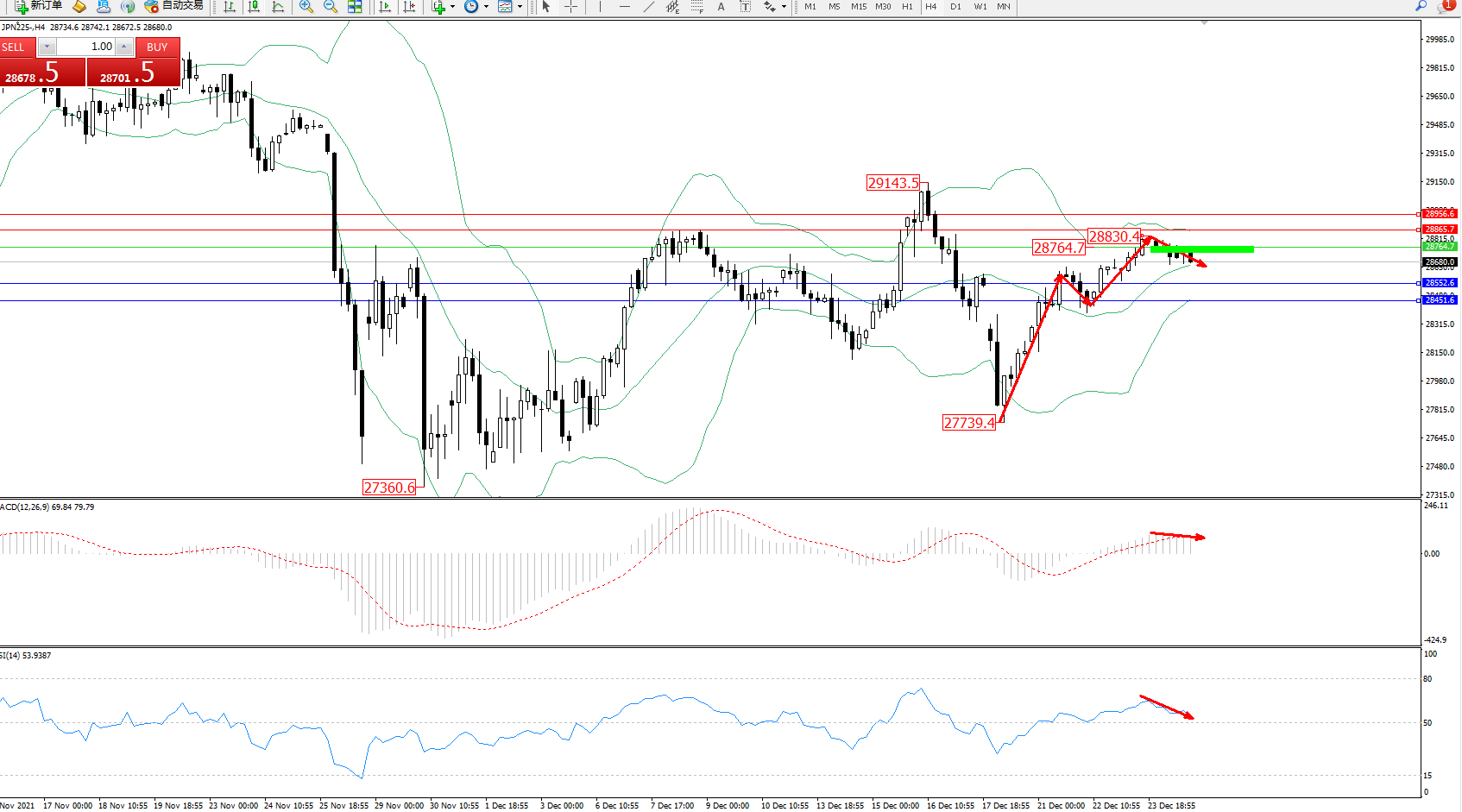Click the tile windows grid icon
This screenshot has width=1462, height=812.
[x=355, y=7]
